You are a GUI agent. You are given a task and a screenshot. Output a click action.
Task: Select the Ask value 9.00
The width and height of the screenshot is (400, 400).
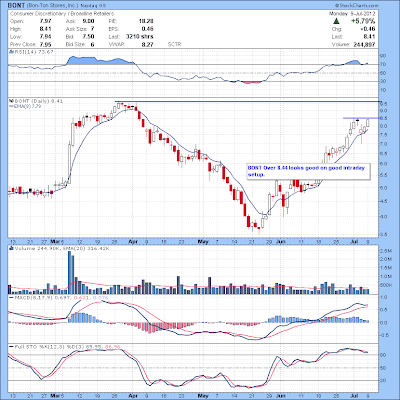[x=88, y=21]
